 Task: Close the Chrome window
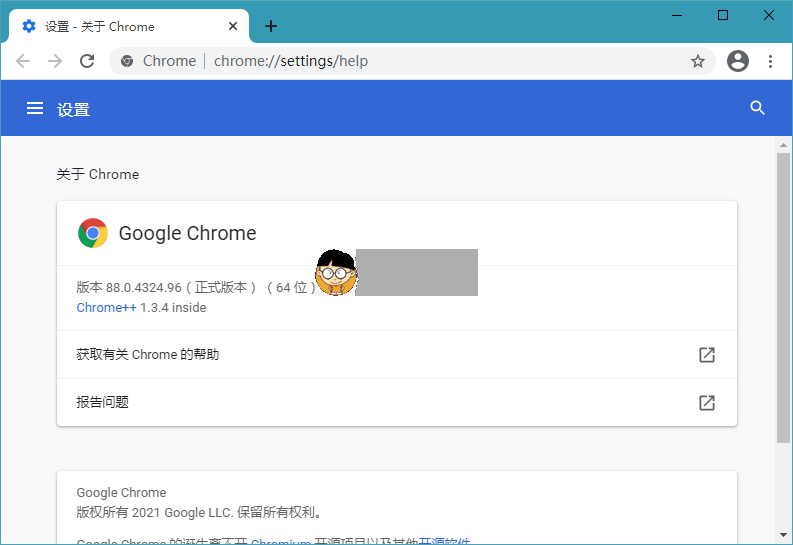pyautogui.click(x=769, y=15)
